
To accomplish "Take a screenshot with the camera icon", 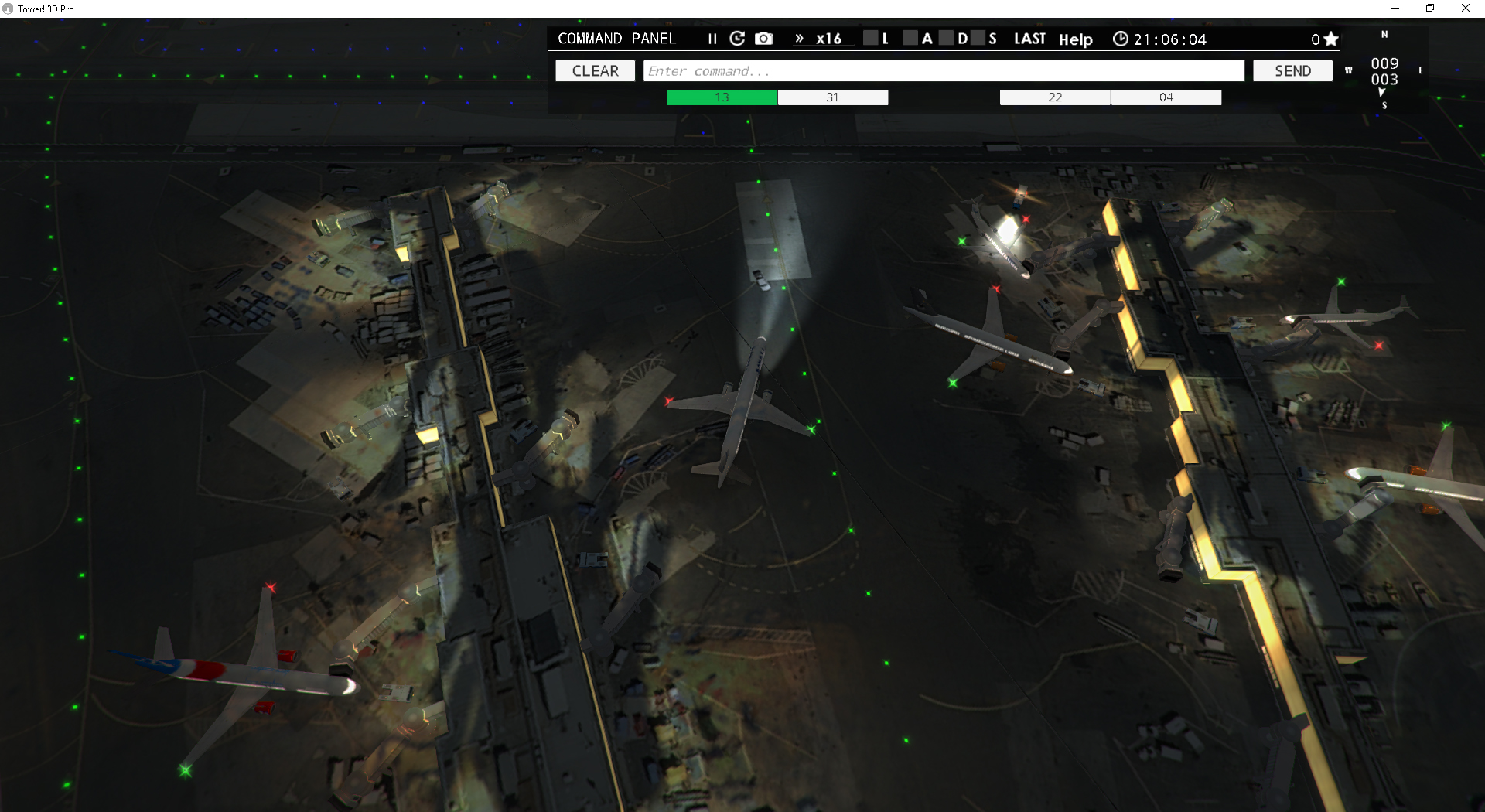I will pyautogui.click(x=763, y=39).
